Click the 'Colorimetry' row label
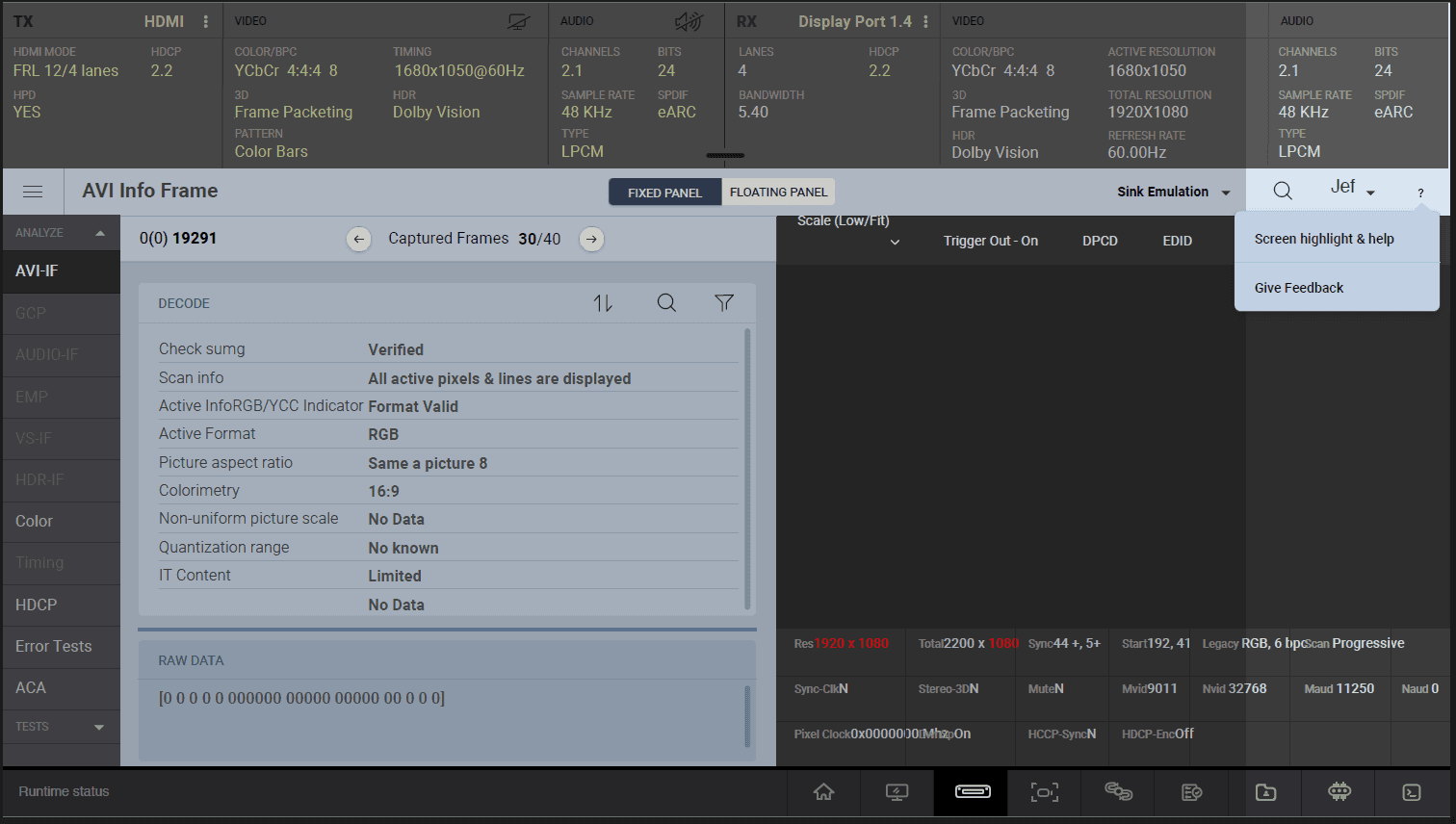The width and height of the screenshot is (1456, 824). tap(198, 490)
